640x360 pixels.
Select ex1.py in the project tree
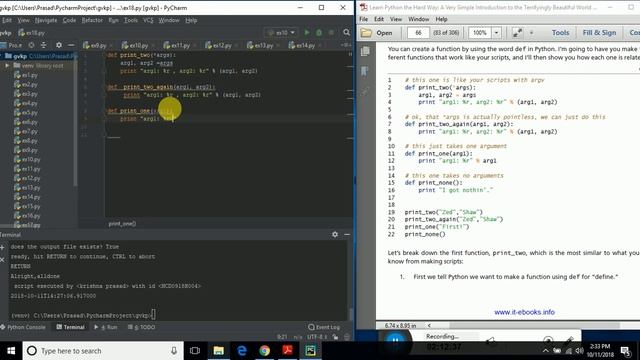point(26,75)
